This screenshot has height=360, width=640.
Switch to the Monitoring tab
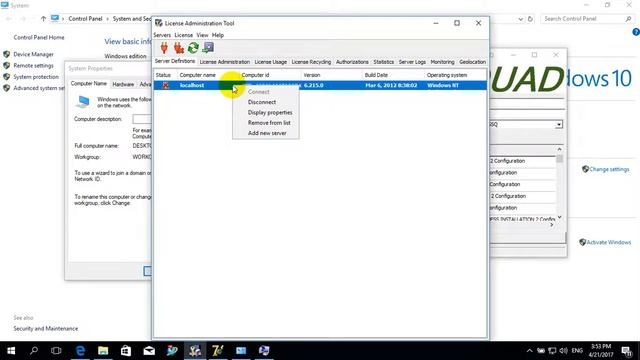442,62
